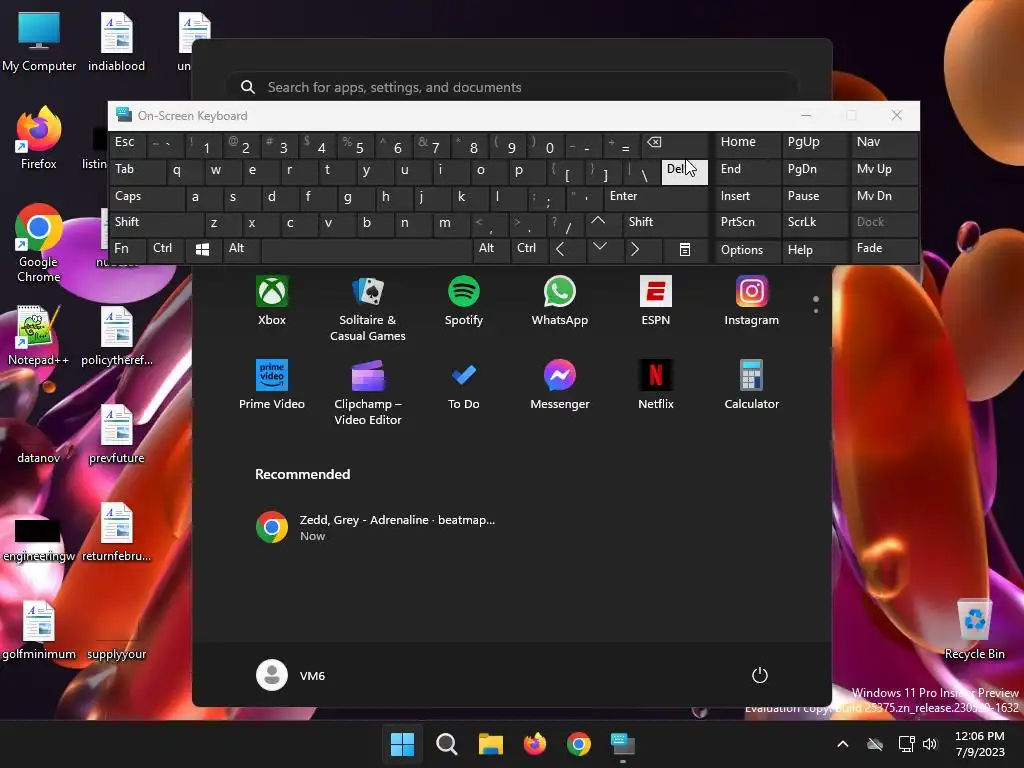1024x768 pixels.
Task: Open Google Chrome from the taskbar
Action: 579,744
